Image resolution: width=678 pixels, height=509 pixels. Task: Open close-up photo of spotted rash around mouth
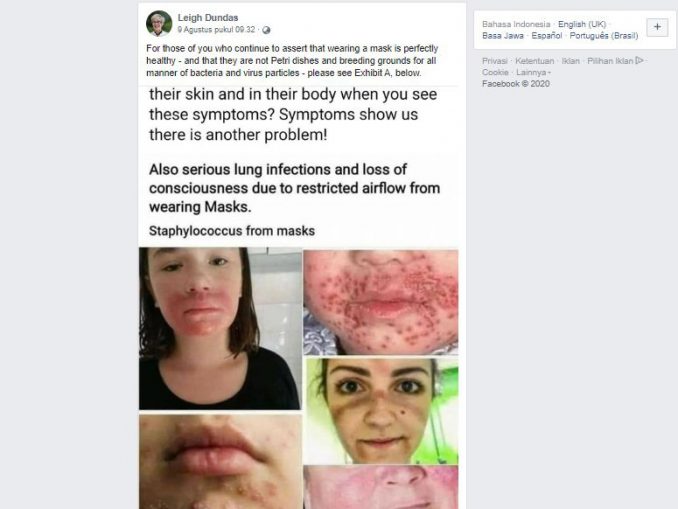pyautogui.click(x=381, y=302)
